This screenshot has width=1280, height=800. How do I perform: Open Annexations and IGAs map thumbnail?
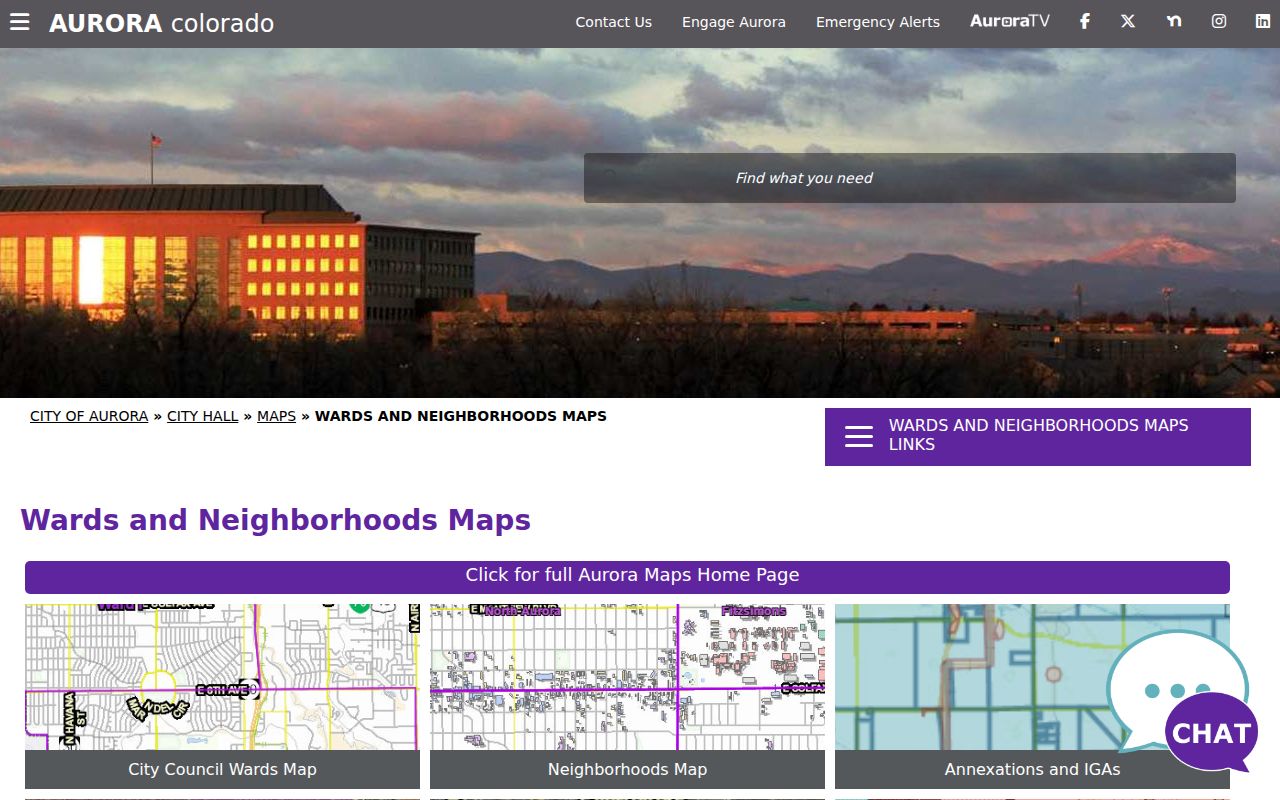(x=1032, y=677)
